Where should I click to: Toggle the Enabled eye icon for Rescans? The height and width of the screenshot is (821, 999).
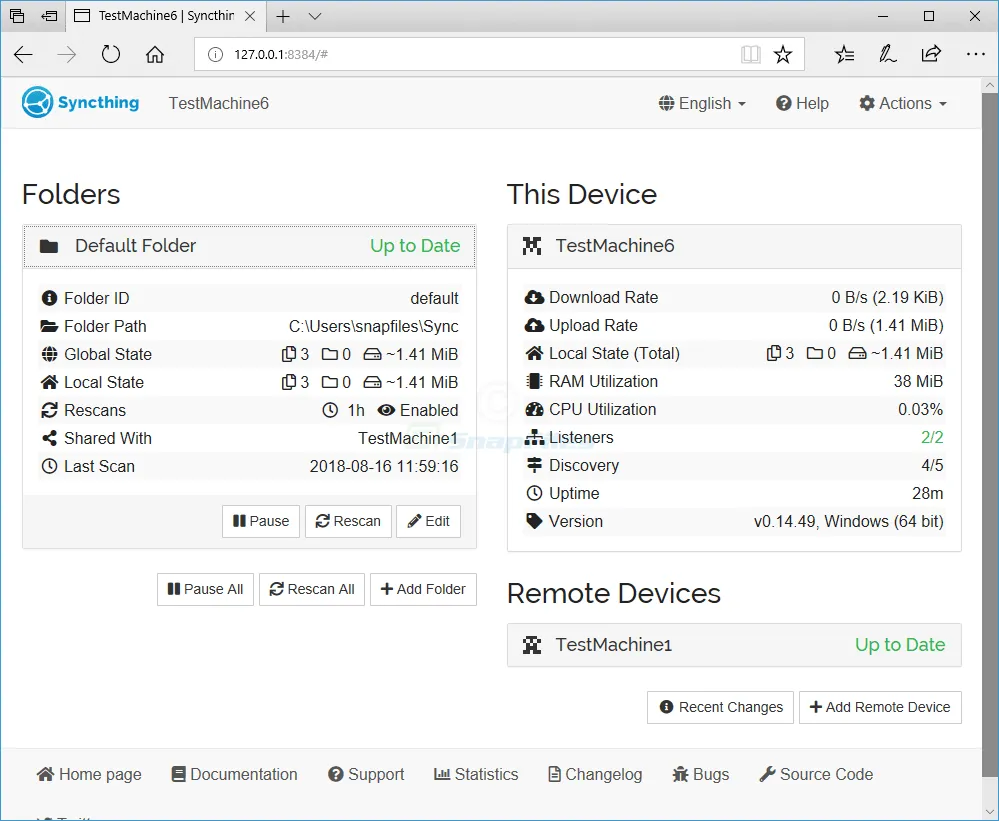tap(386, 410)
